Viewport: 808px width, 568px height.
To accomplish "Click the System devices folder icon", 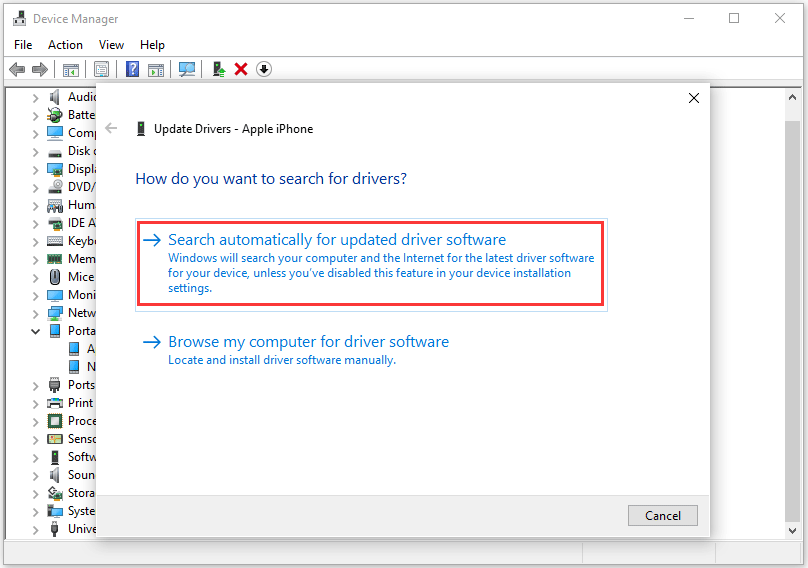I will pos(55,511).
